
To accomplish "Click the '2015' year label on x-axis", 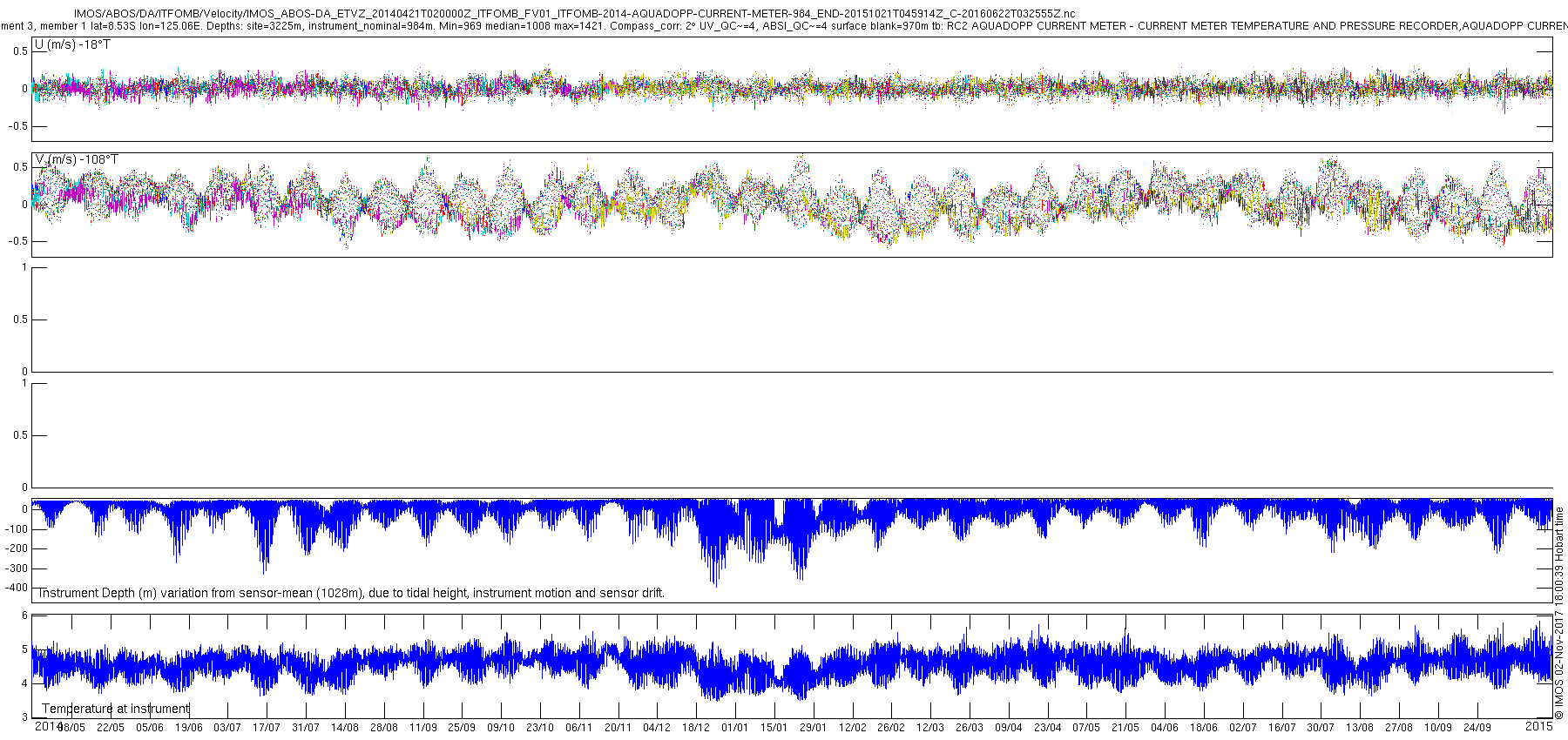I will pyautogui.click(x=1539, y=726).
